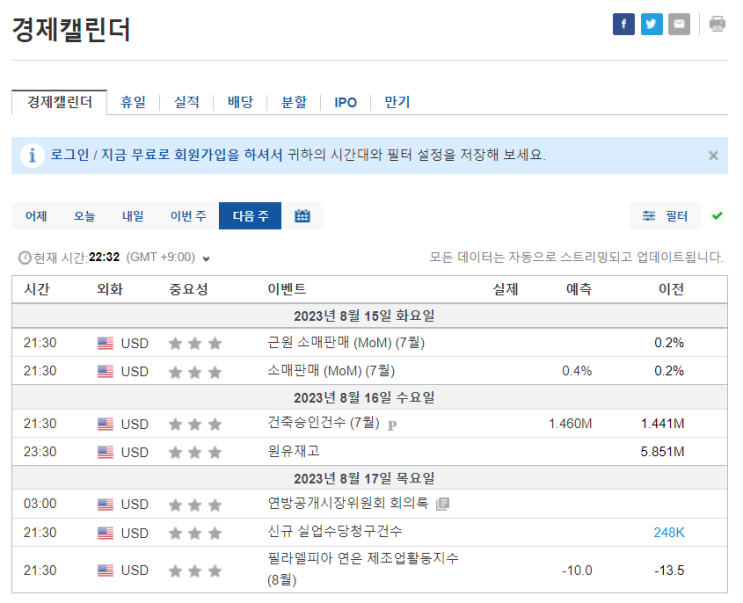
Task: Share the page on Facebook
Action: pos(624,24)
